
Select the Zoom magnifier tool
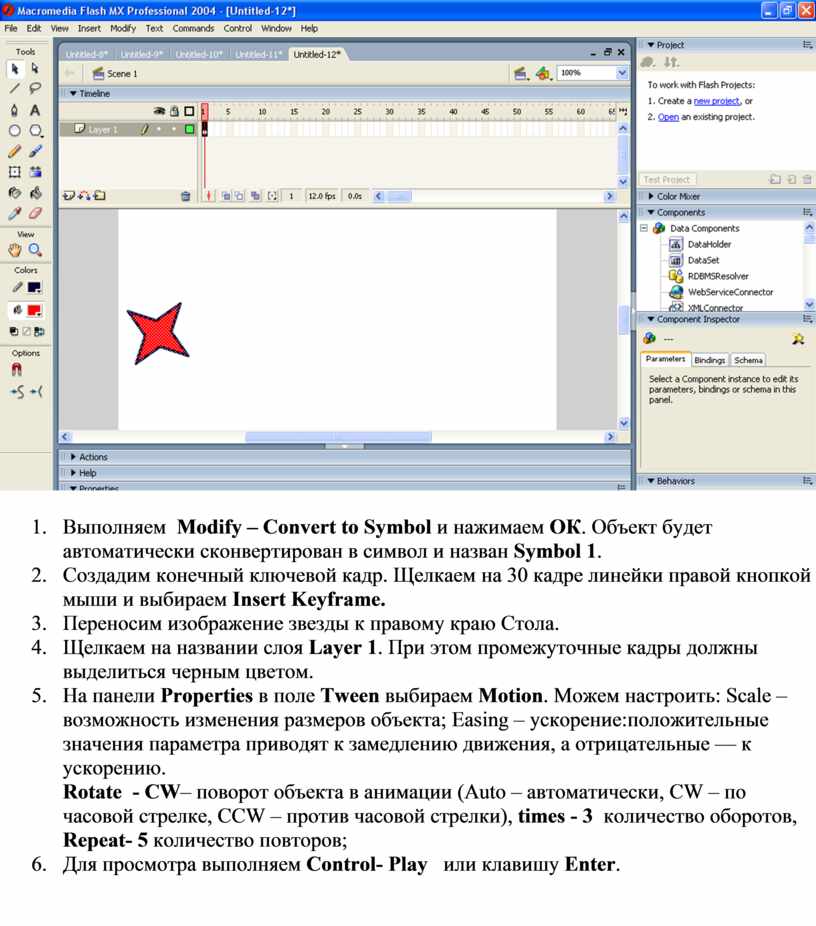pos(35,250)
